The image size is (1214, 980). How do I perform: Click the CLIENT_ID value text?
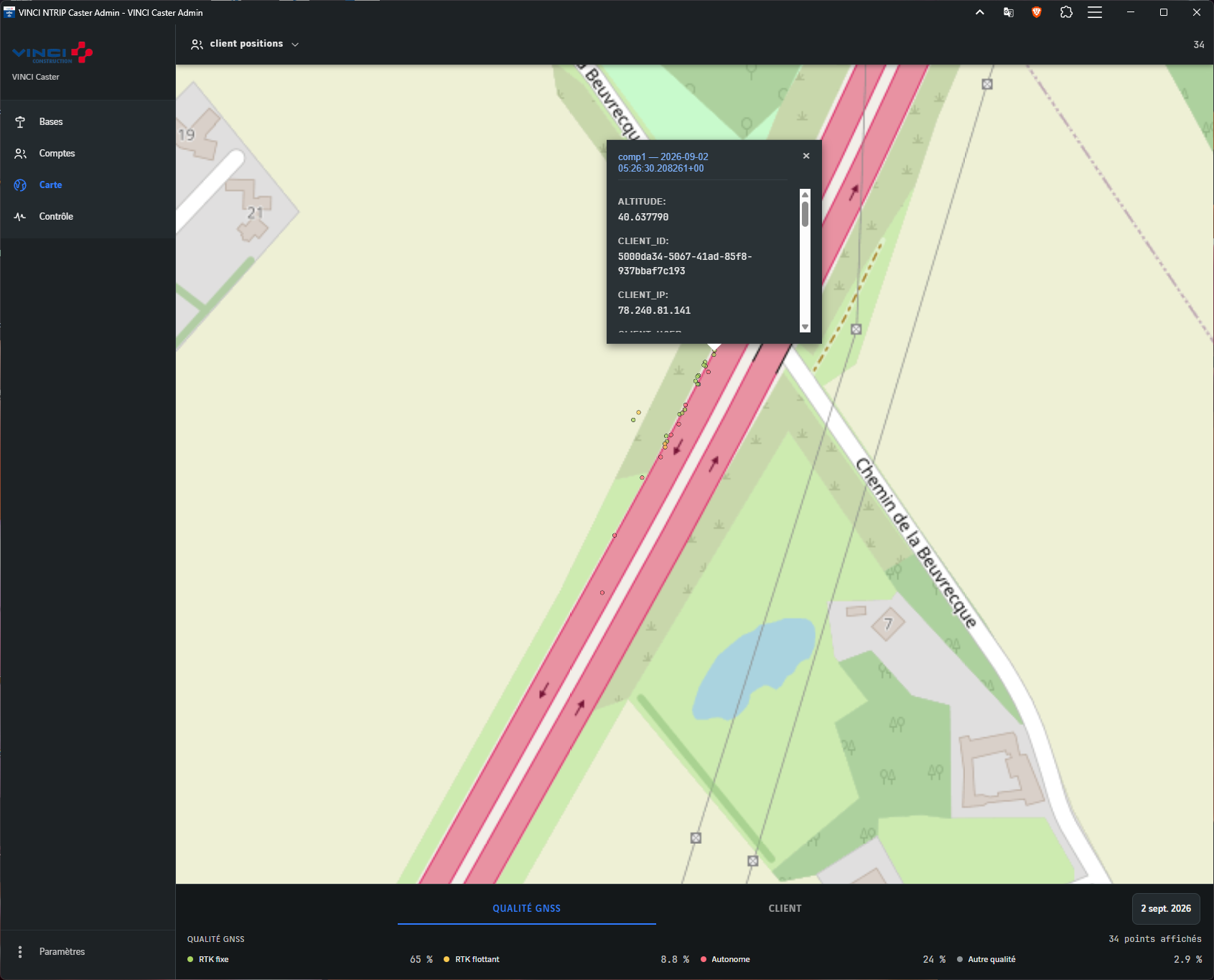click(685, 263)
